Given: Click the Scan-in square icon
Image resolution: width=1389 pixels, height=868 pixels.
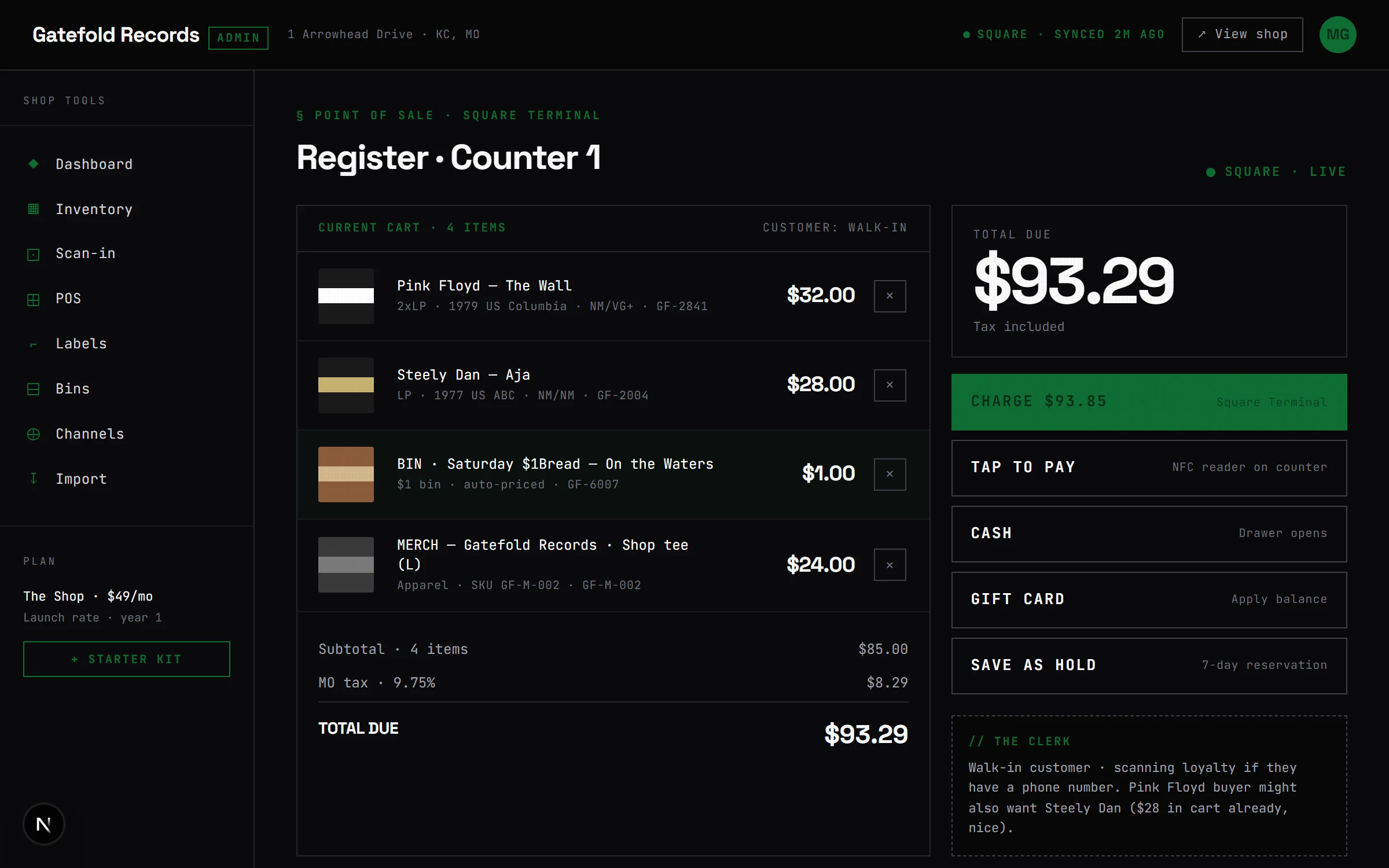Looking at the screenshot, I should 34,255.
